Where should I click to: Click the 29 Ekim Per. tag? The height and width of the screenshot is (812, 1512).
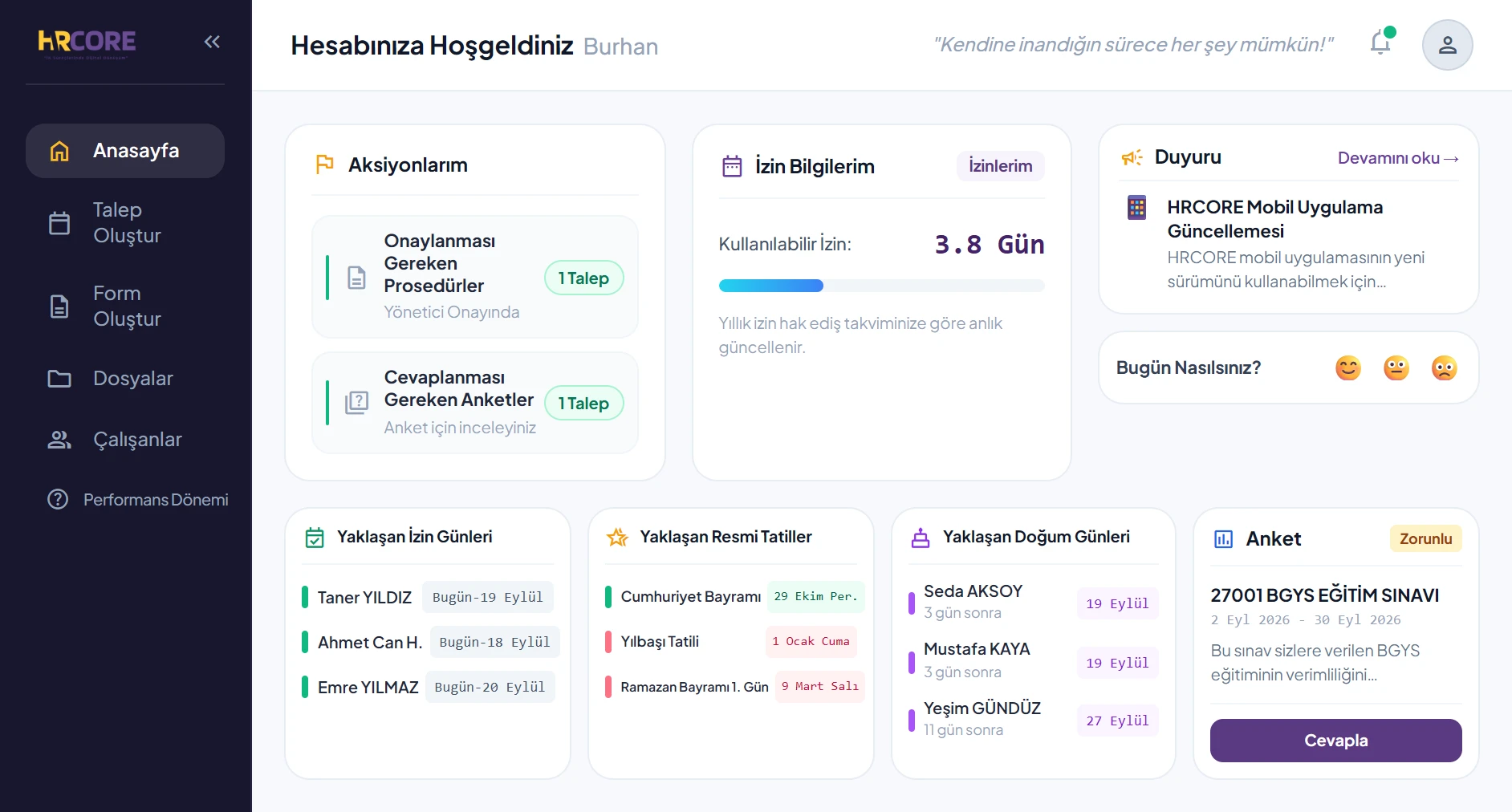point(815,596)
